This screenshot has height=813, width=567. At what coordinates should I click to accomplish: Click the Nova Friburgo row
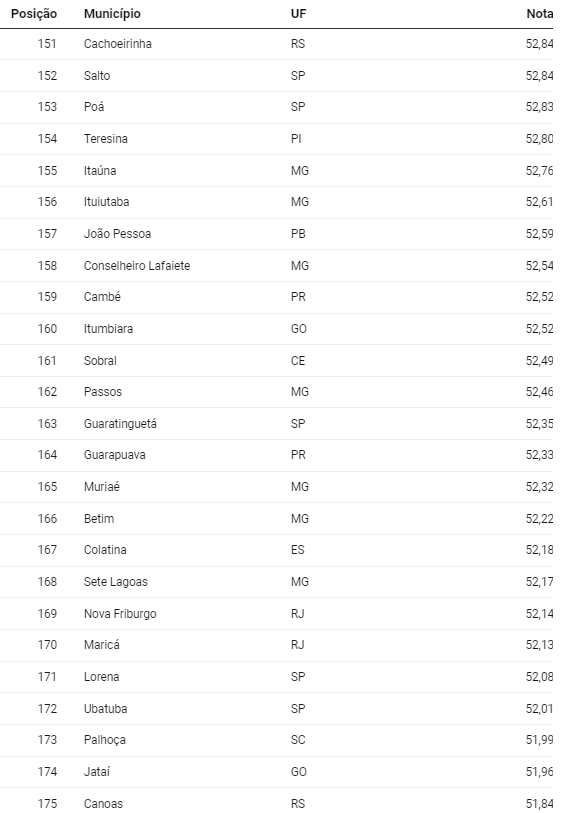tap(276, 613)
